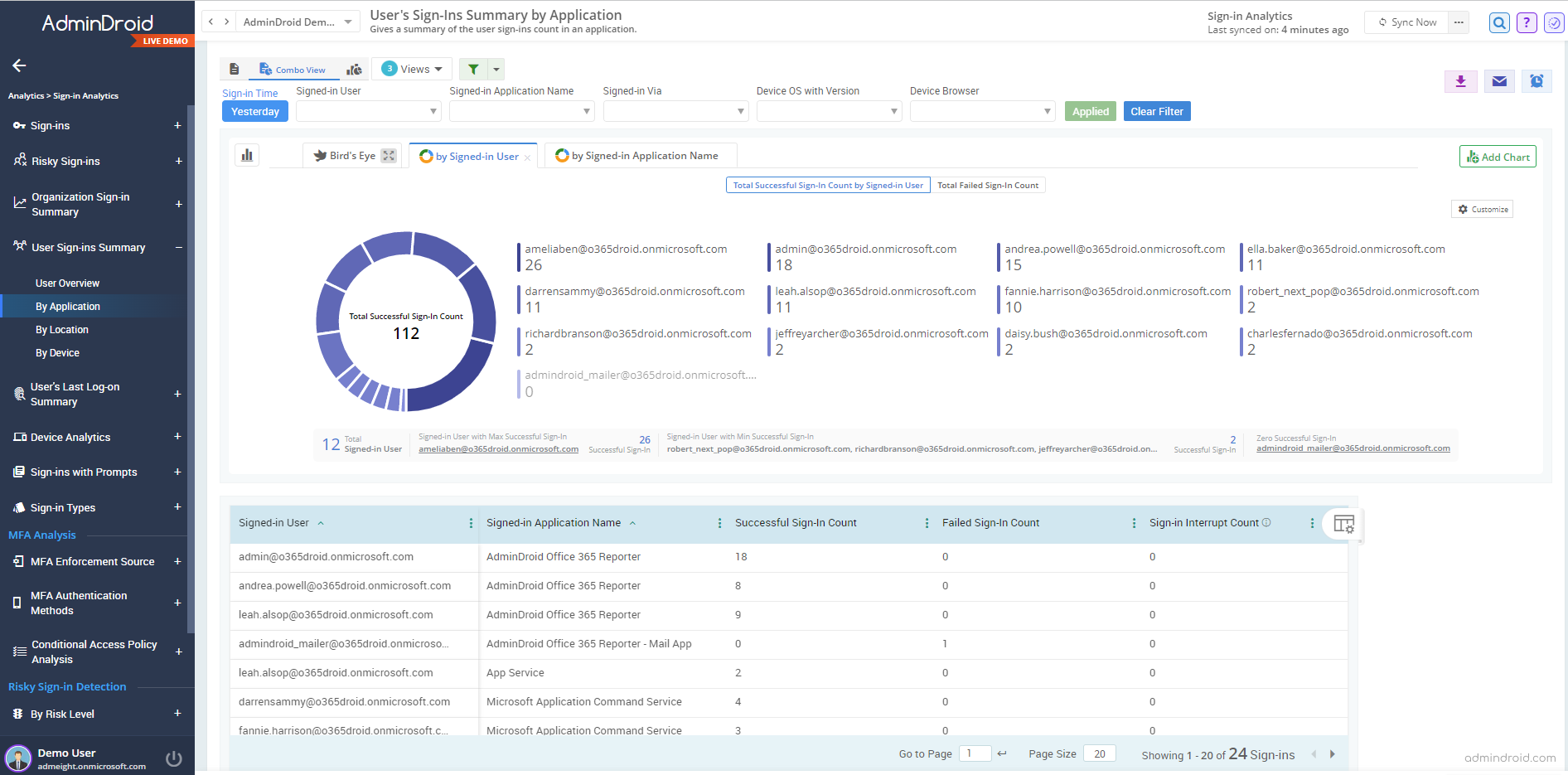This screenshot has height=775, width=1568.
Task: Open the Views dropdown
Action: tap(411, 68)
